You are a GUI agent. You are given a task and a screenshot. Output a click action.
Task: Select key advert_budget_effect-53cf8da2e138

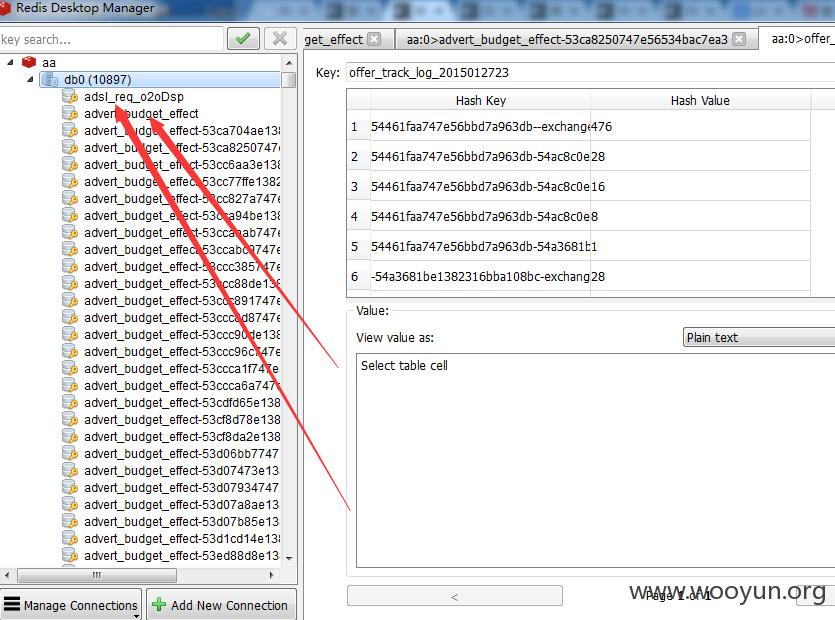click(182, 437)
